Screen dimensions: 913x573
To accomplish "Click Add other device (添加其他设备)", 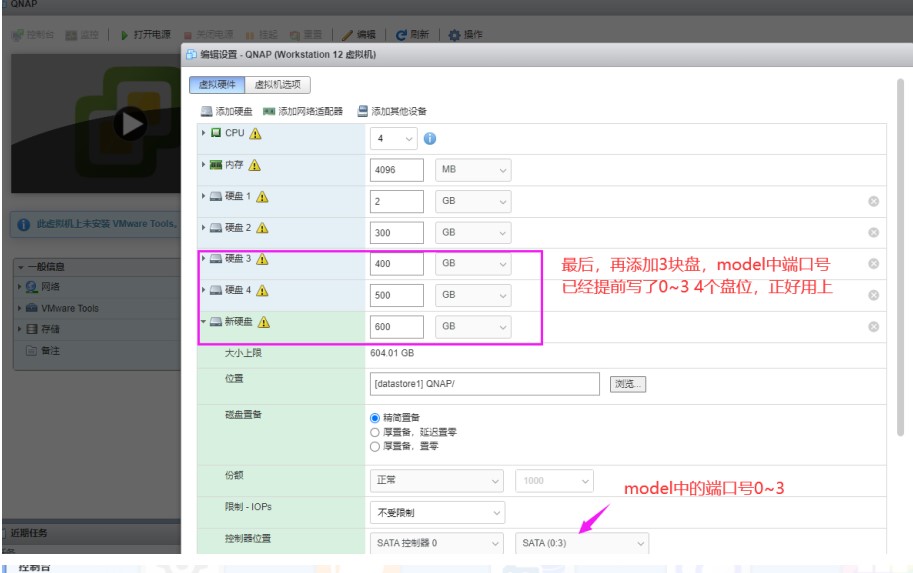I will [392, 111].
